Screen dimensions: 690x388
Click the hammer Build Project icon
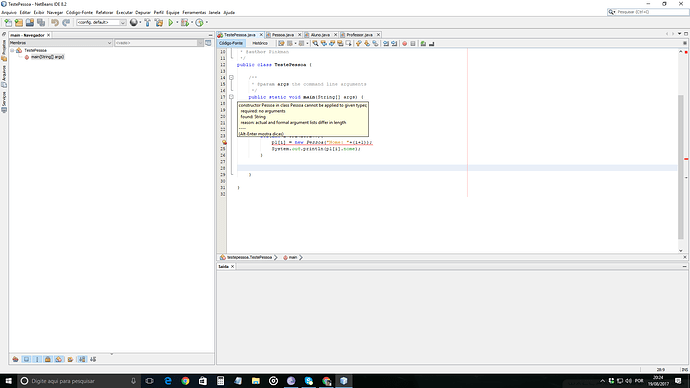[147, 22]
